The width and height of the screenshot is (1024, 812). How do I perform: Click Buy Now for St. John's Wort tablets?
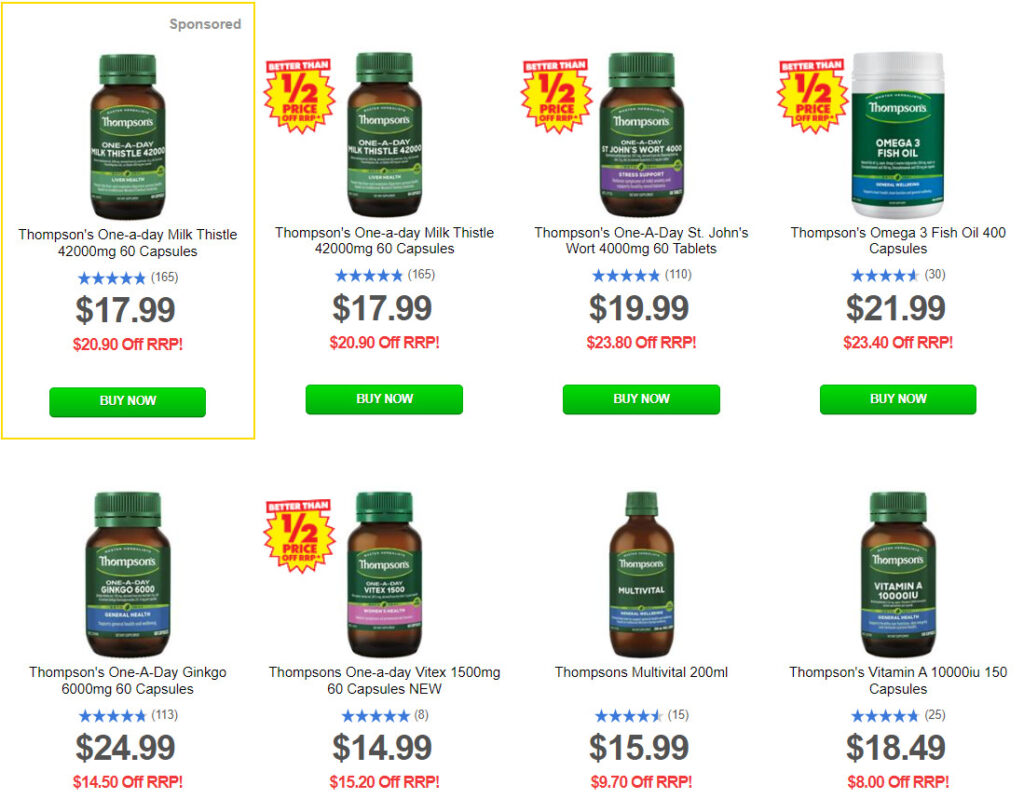click(x=641, y=399)
